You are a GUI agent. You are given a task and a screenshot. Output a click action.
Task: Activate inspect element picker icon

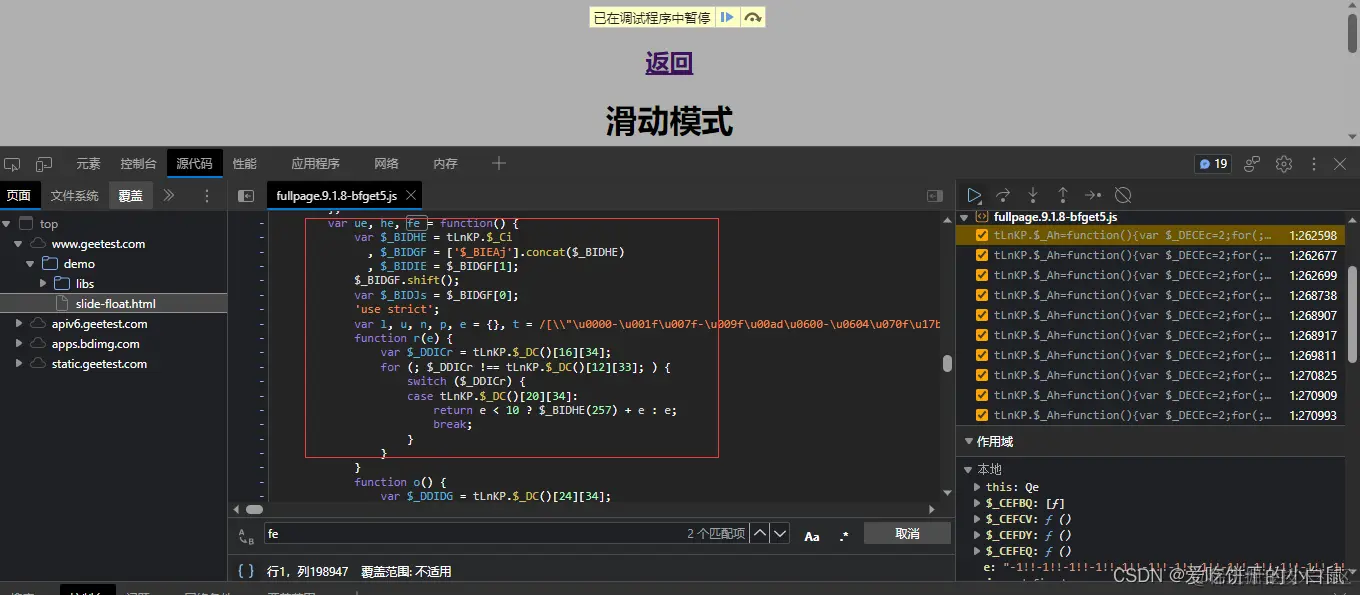12,164
